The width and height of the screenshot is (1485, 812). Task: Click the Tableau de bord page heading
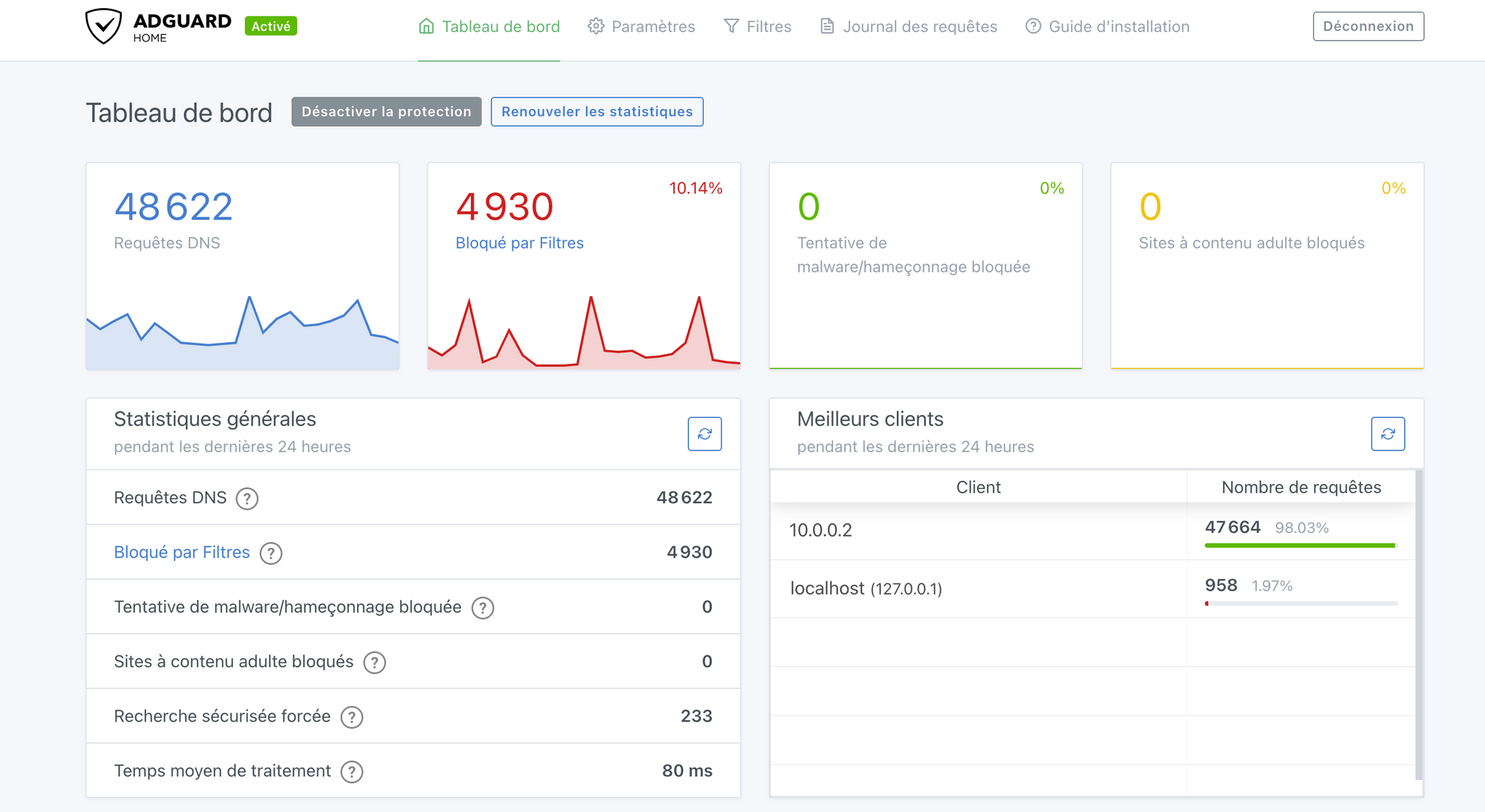click(179, 113)
